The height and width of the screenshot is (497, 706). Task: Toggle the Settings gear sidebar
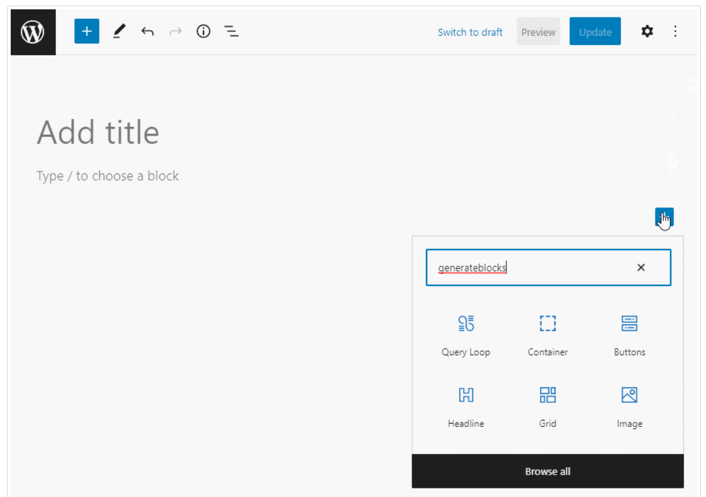tap(647, 32)
